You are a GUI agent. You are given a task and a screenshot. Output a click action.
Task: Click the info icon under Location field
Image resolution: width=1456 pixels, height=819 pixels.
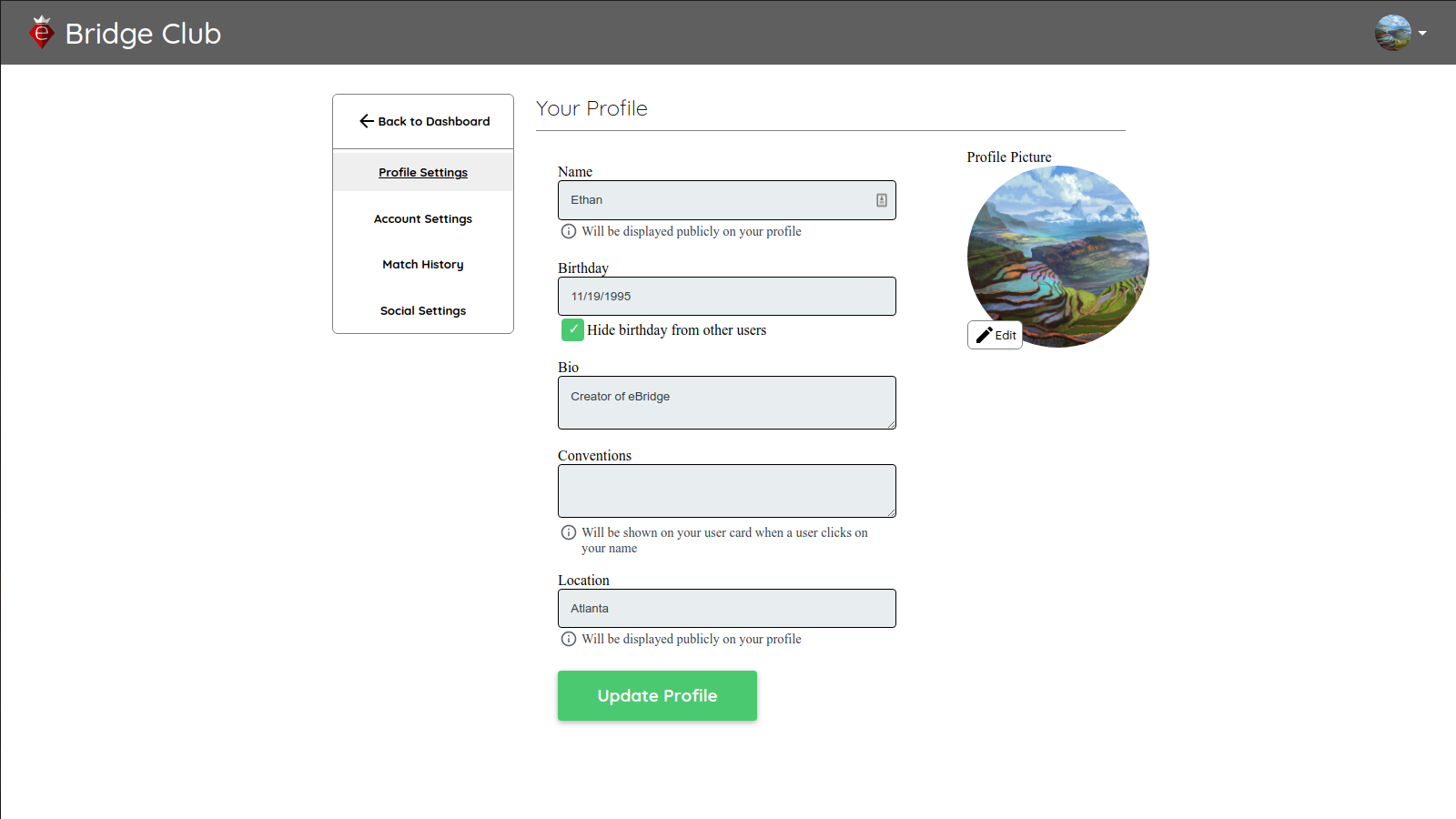(569, 639)
